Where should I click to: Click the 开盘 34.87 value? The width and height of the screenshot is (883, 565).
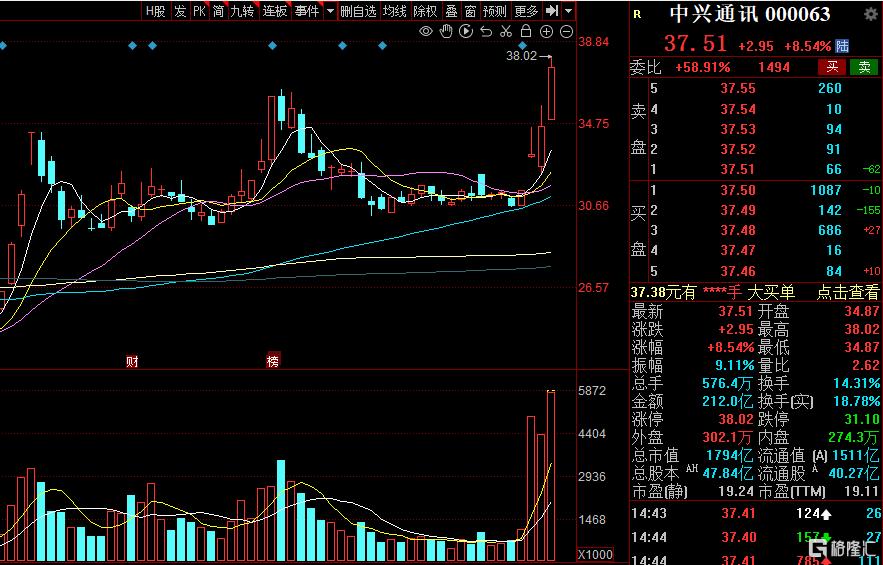pyautogui.click(x=862, y=311)
